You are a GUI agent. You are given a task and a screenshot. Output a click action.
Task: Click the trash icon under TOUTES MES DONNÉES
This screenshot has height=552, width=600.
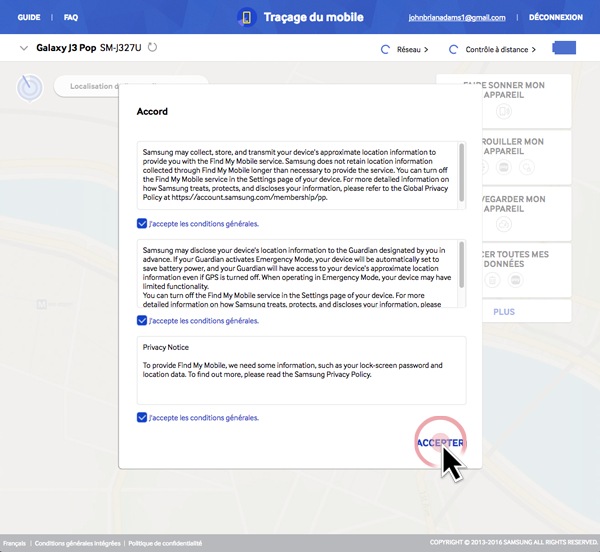pos(492,280)
